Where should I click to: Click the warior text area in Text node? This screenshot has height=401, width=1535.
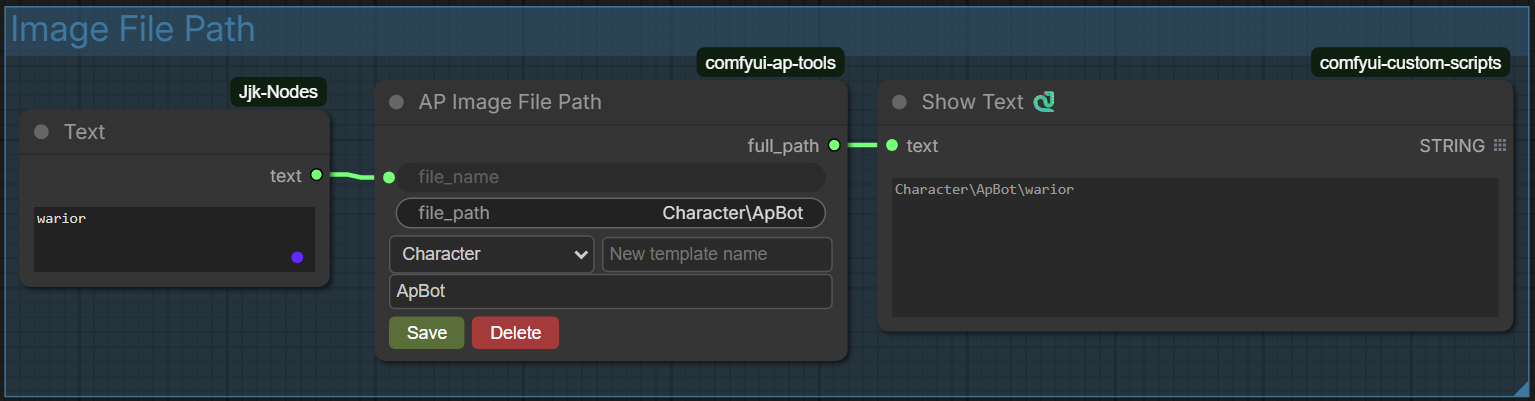[x=174, y=239]
